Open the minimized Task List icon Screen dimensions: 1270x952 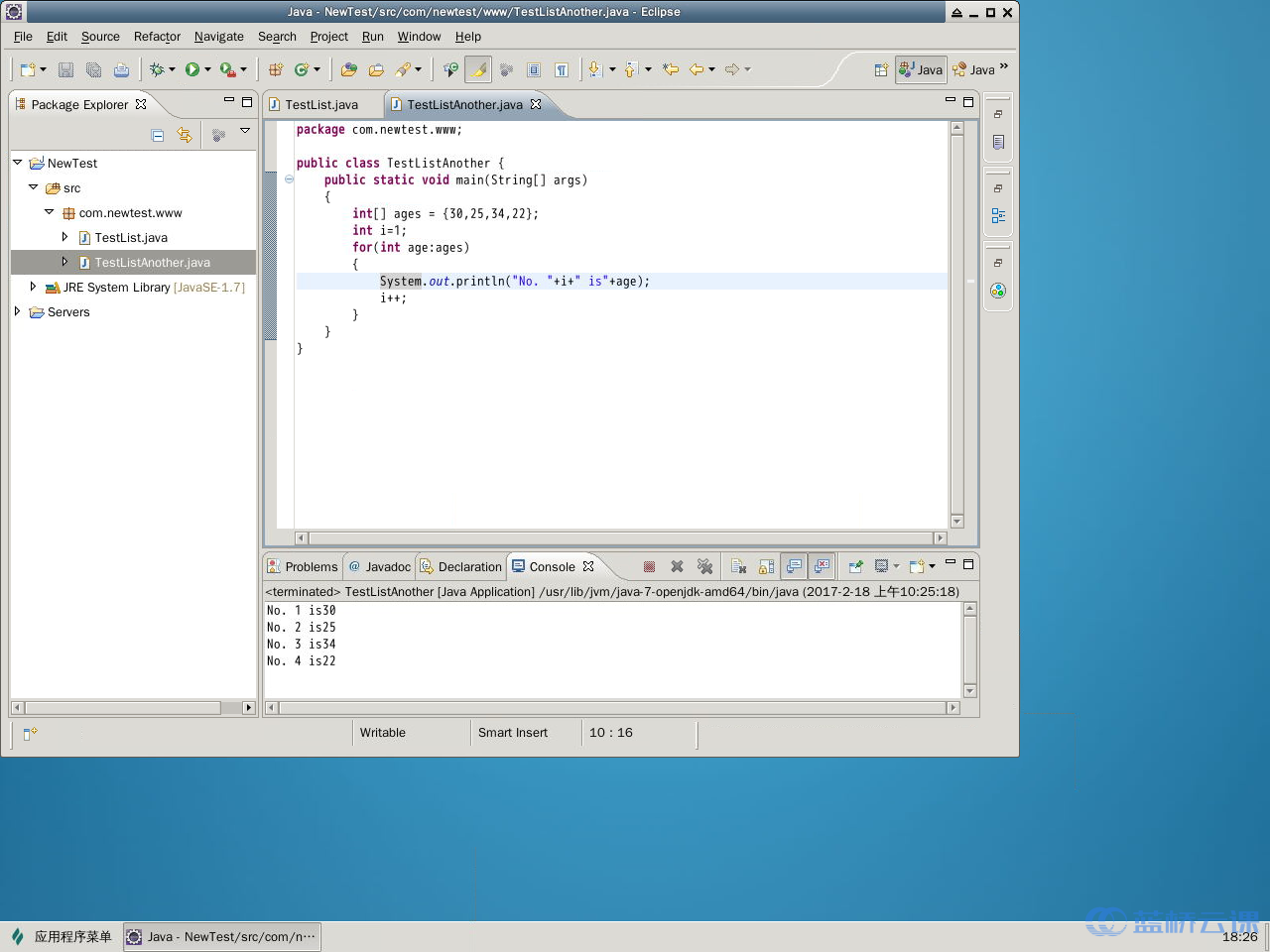(x=998, y=142)
